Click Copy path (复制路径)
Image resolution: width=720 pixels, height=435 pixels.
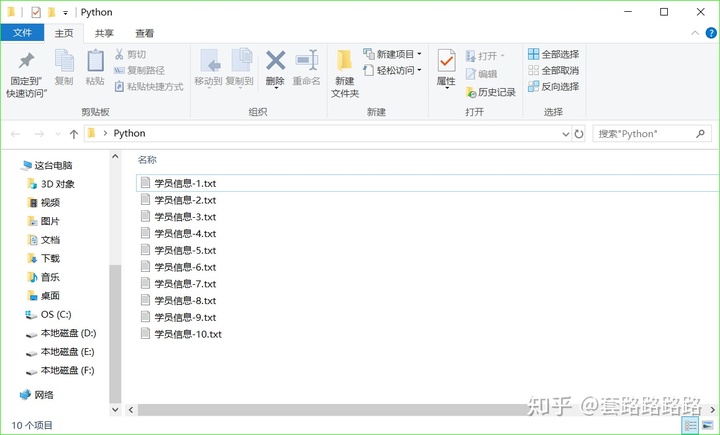pyautogui.click(x=139, y=70)
